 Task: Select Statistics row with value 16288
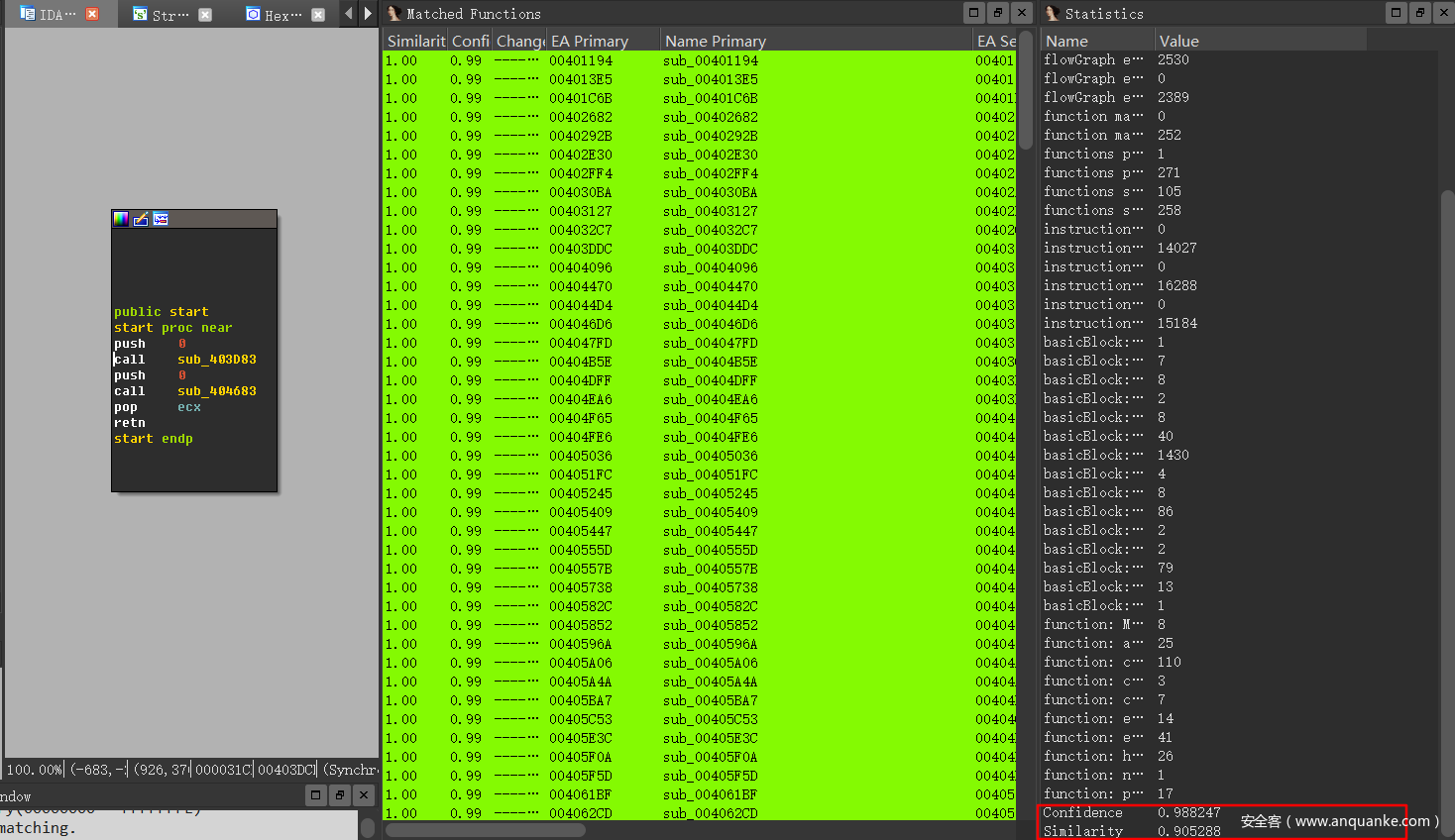pos(1239,285)
